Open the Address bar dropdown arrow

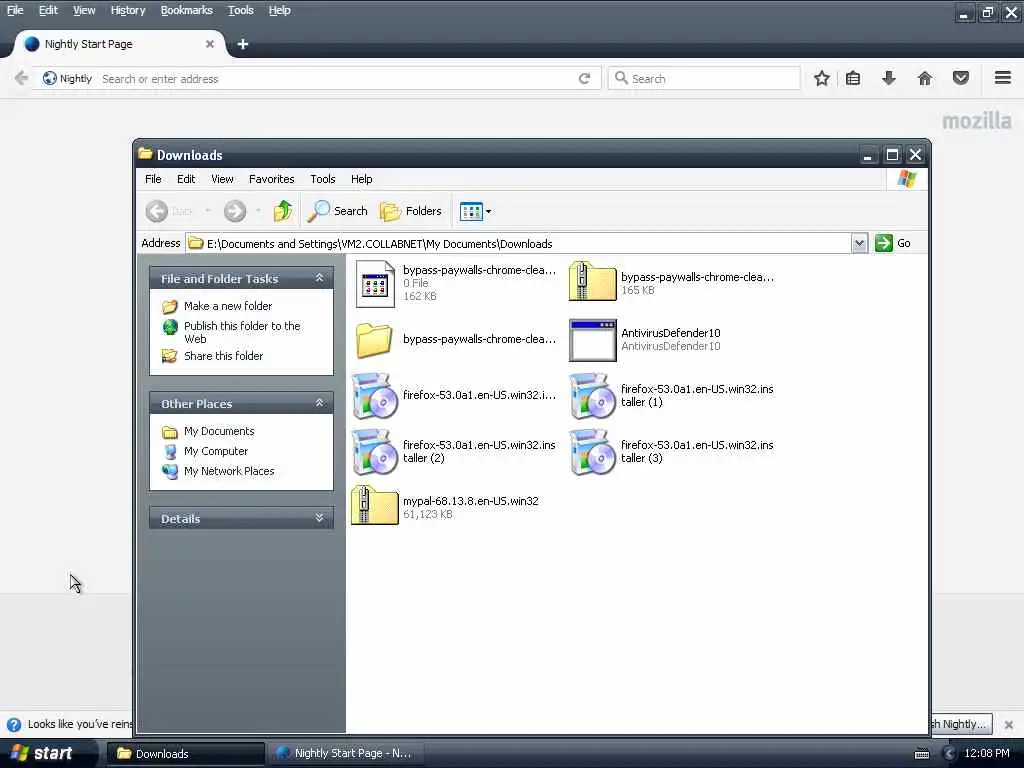coord(859,243)
